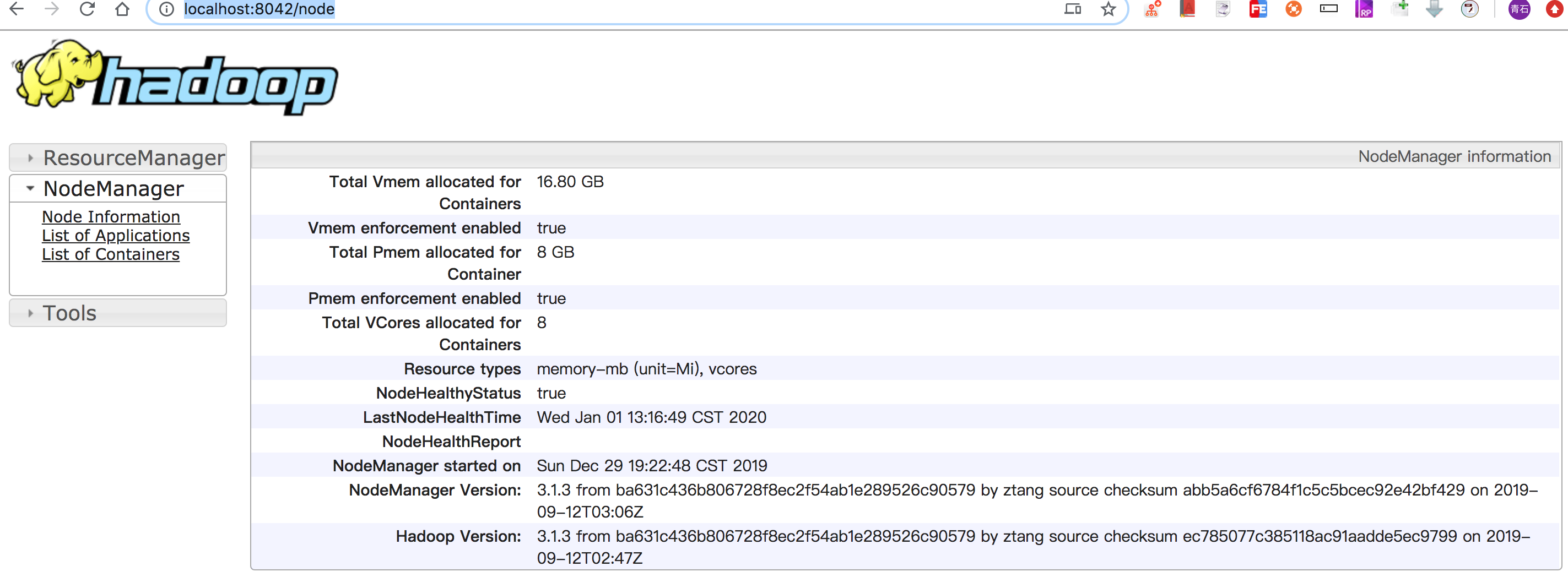Click the purple RP extension icon
Image resolution: width=1568 pixels, height=577 pixels.
1364,9
